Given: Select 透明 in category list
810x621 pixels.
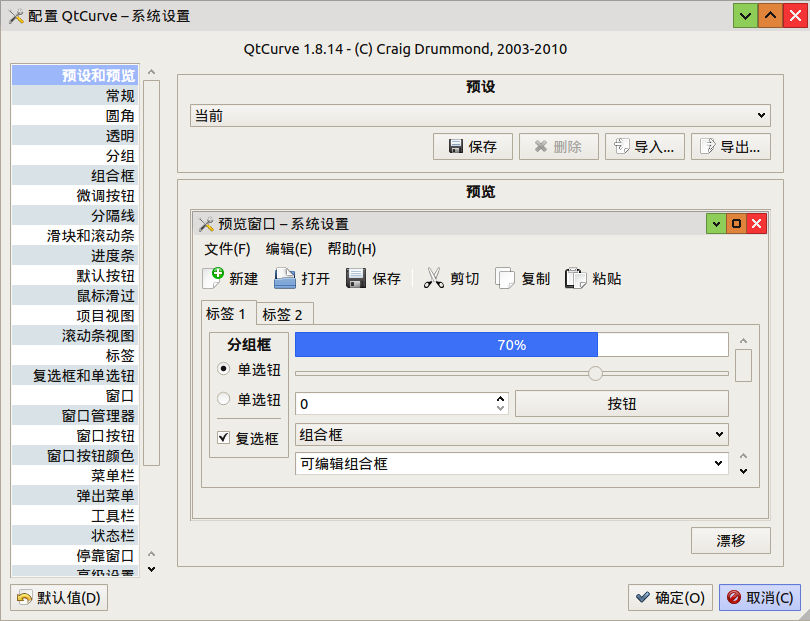Looking at the screenshot, I should (75, 135).
